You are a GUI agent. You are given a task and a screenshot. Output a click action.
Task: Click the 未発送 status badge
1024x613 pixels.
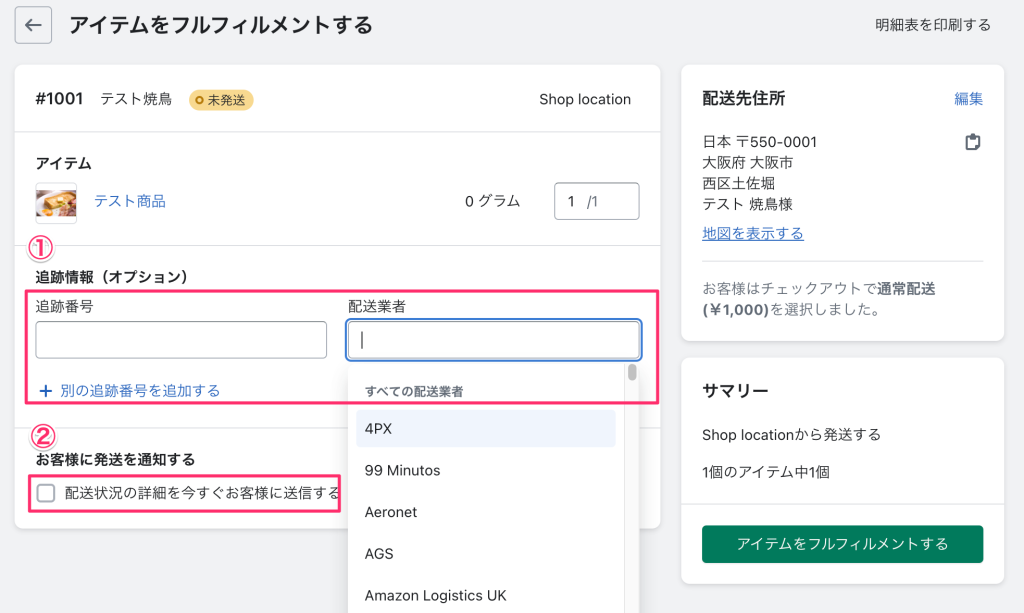(x=221, y=101)
